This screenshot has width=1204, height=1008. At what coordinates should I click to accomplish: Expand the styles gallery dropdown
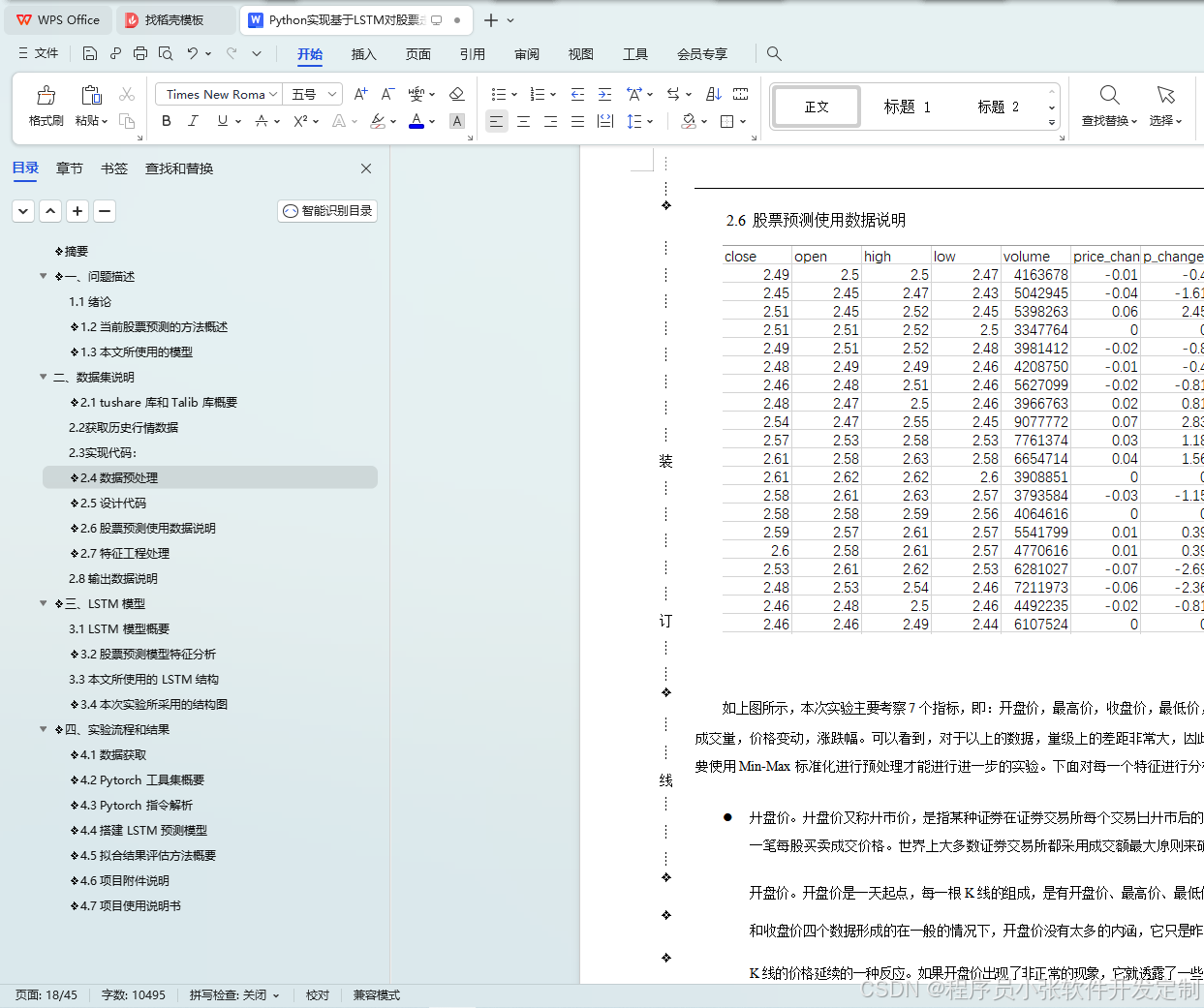(1052, 123)
